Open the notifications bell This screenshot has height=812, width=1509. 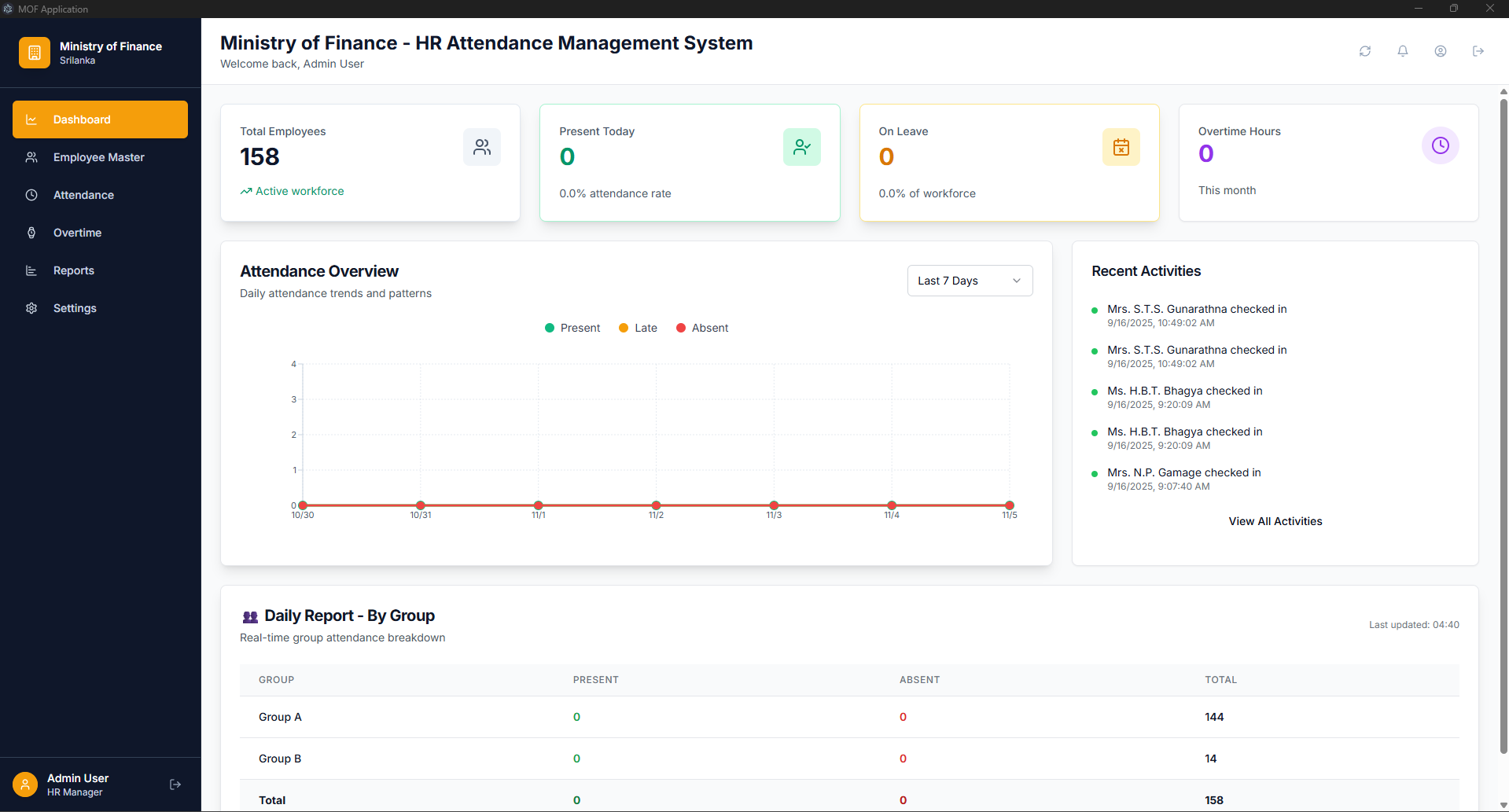[1403, 51]
